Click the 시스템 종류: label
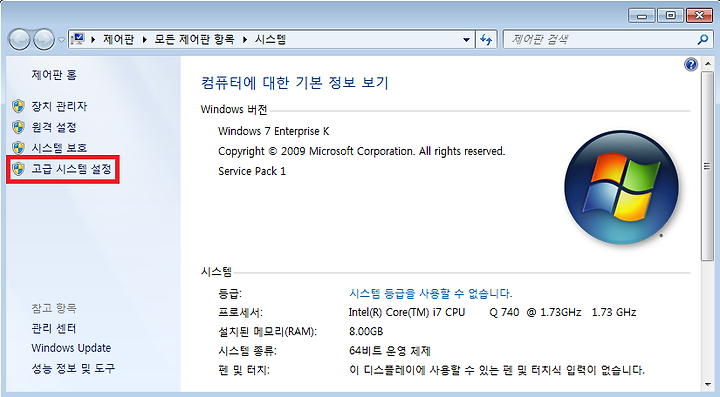 tap(248, 351)
